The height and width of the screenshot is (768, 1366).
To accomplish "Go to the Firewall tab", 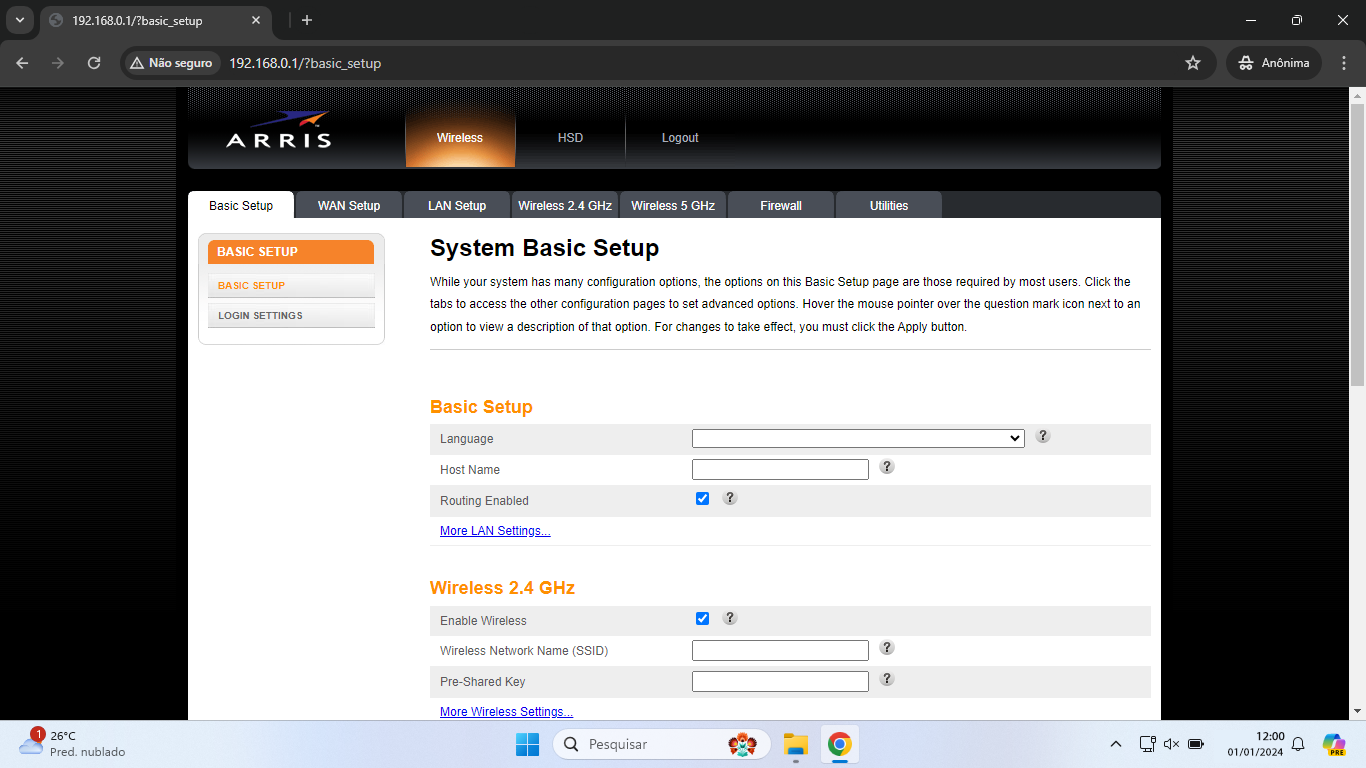I will pyautogui.click(x=781, y=205).
